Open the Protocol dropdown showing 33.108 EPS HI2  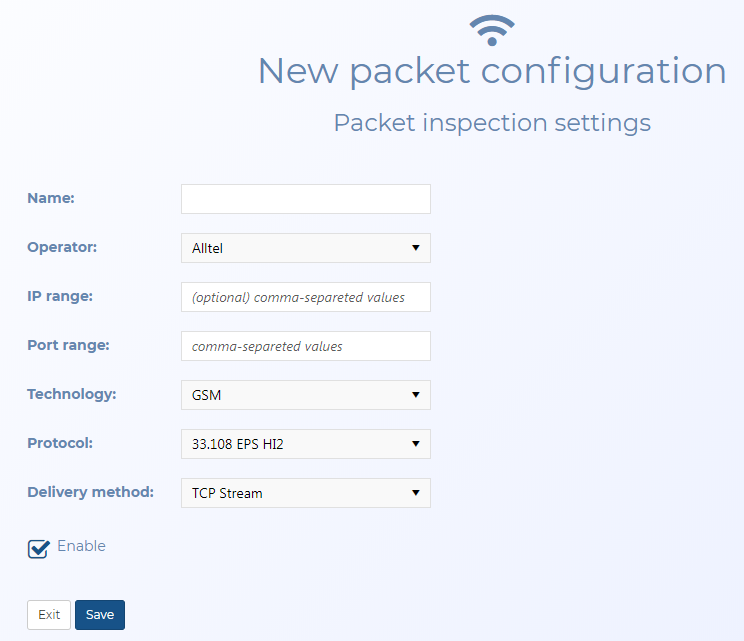[x=305, y=444]
